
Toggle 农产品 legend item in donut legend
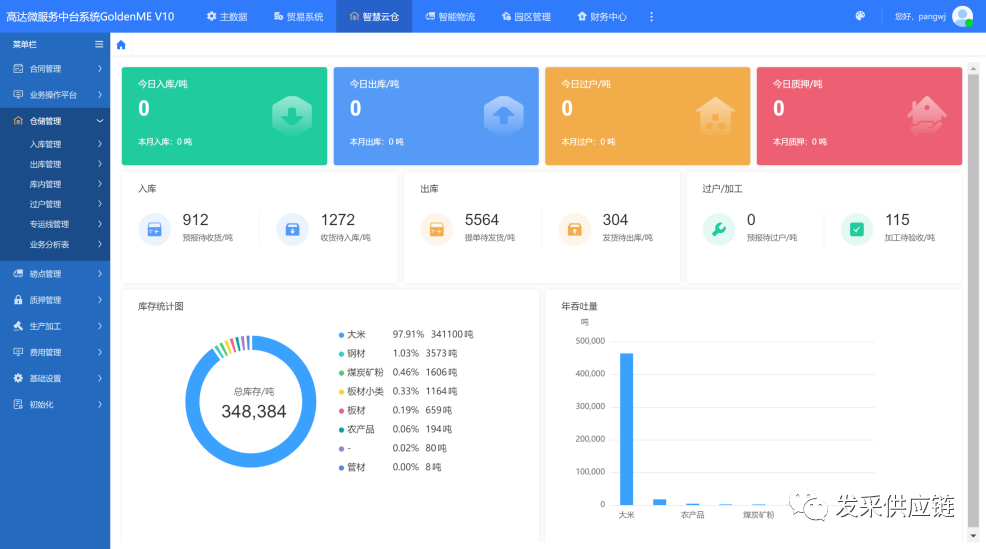pos(357,429)
